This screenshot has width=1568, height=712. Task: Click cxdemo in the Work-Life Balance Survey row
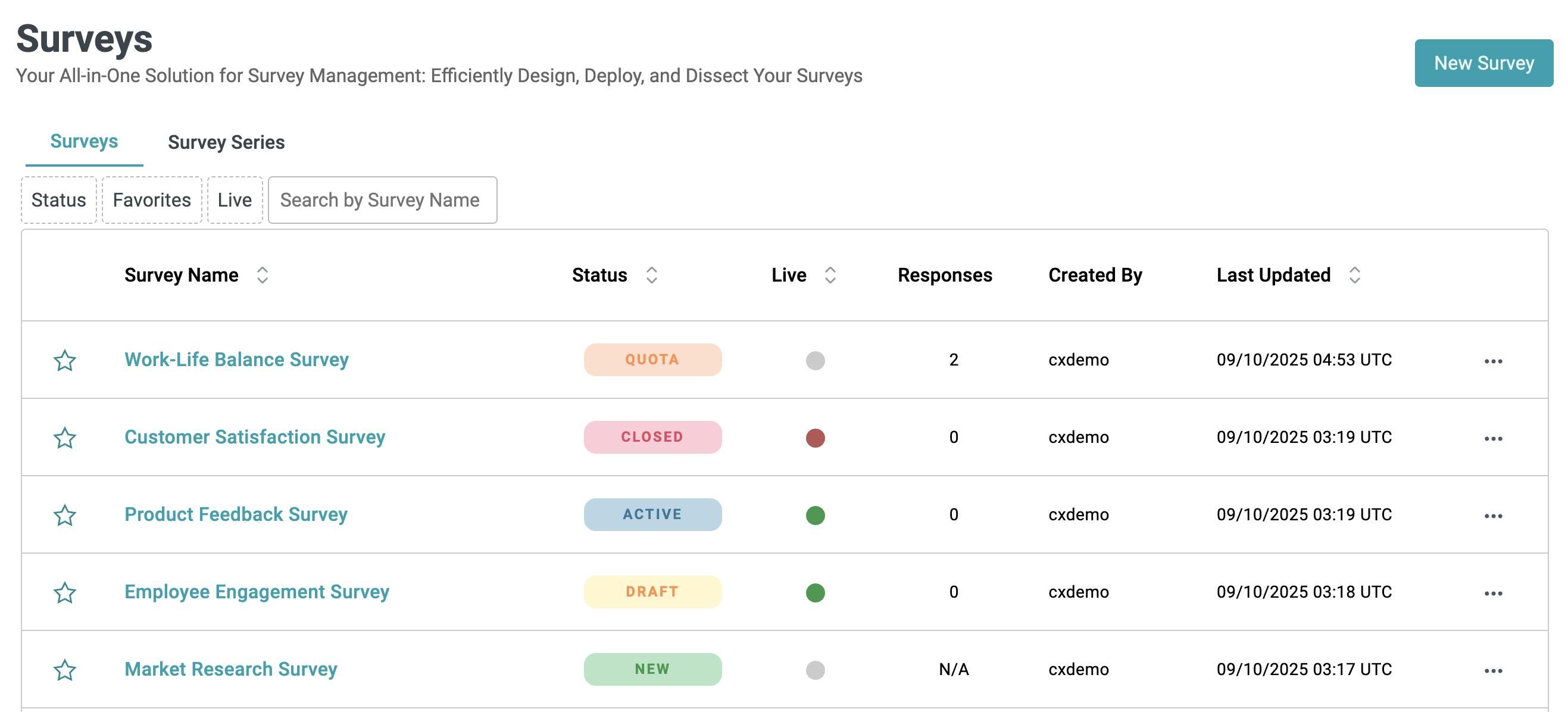click(x=1078, y=360)
